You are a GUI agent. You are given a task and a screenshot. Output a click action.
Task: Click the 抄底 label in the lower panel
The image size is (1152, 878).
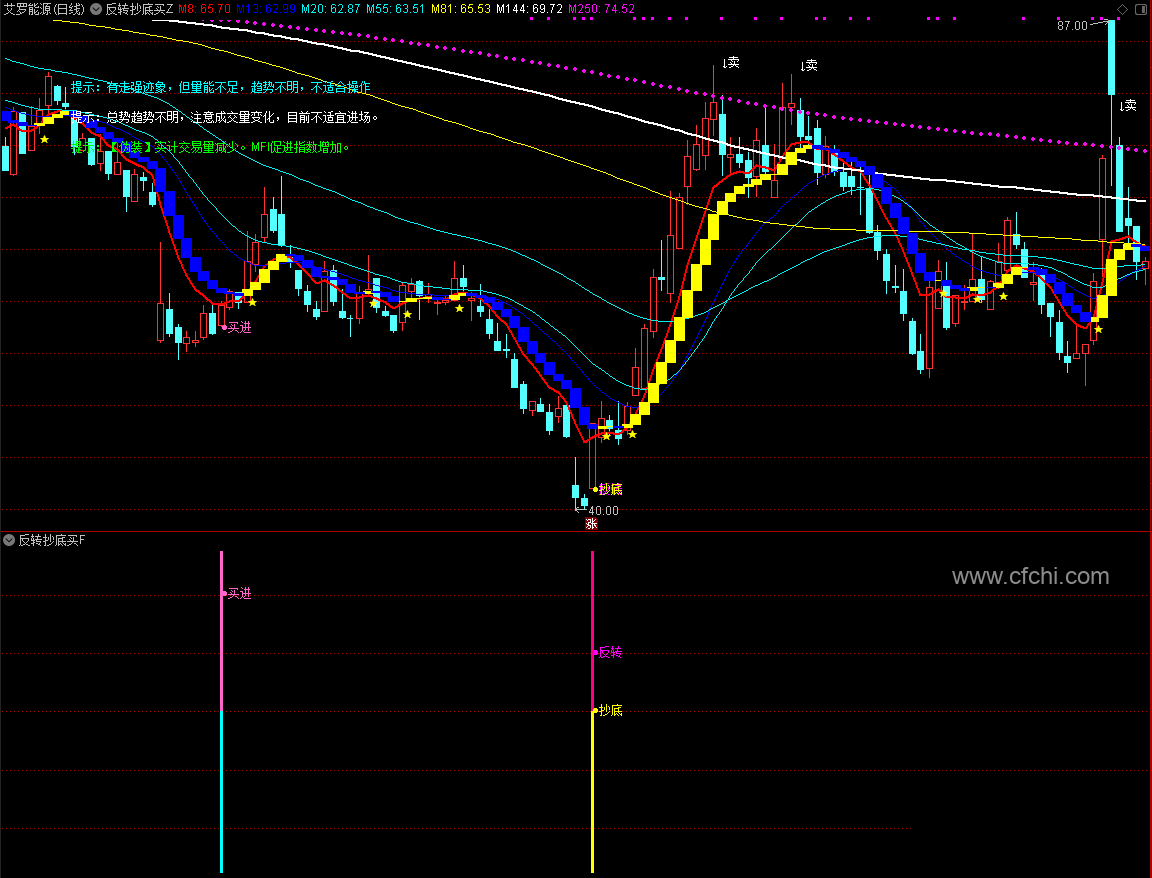610,710
